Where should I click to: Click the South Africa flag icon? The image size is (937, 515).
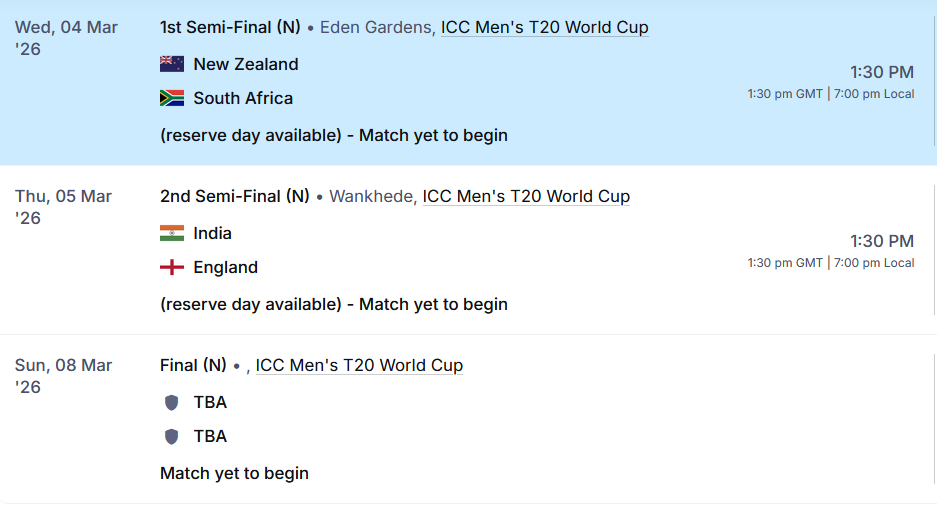(x=172, y=98)
